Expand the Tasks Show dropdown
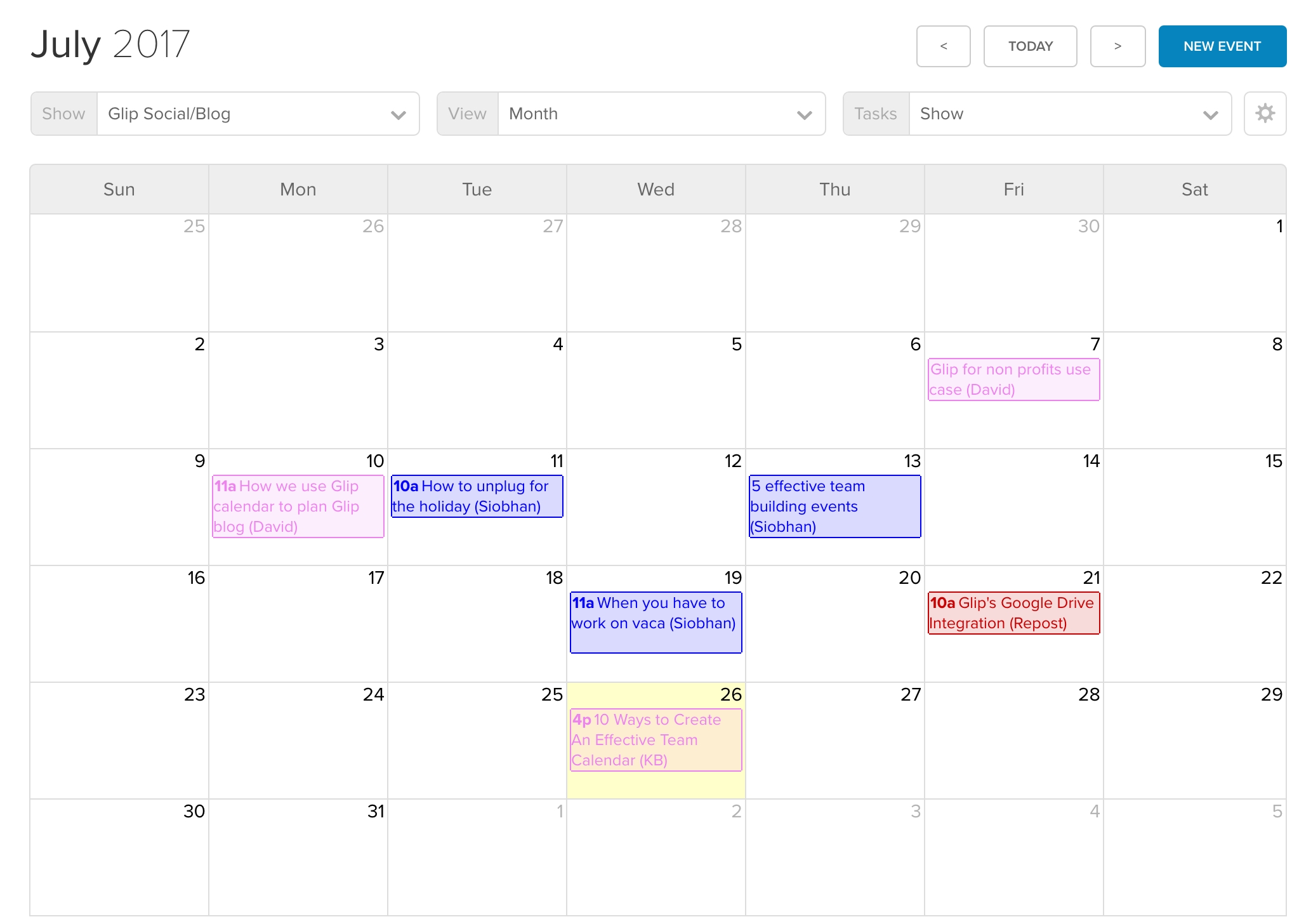Image resolution: width=1292 pixels, height=924 pixels. (1210, 113)
